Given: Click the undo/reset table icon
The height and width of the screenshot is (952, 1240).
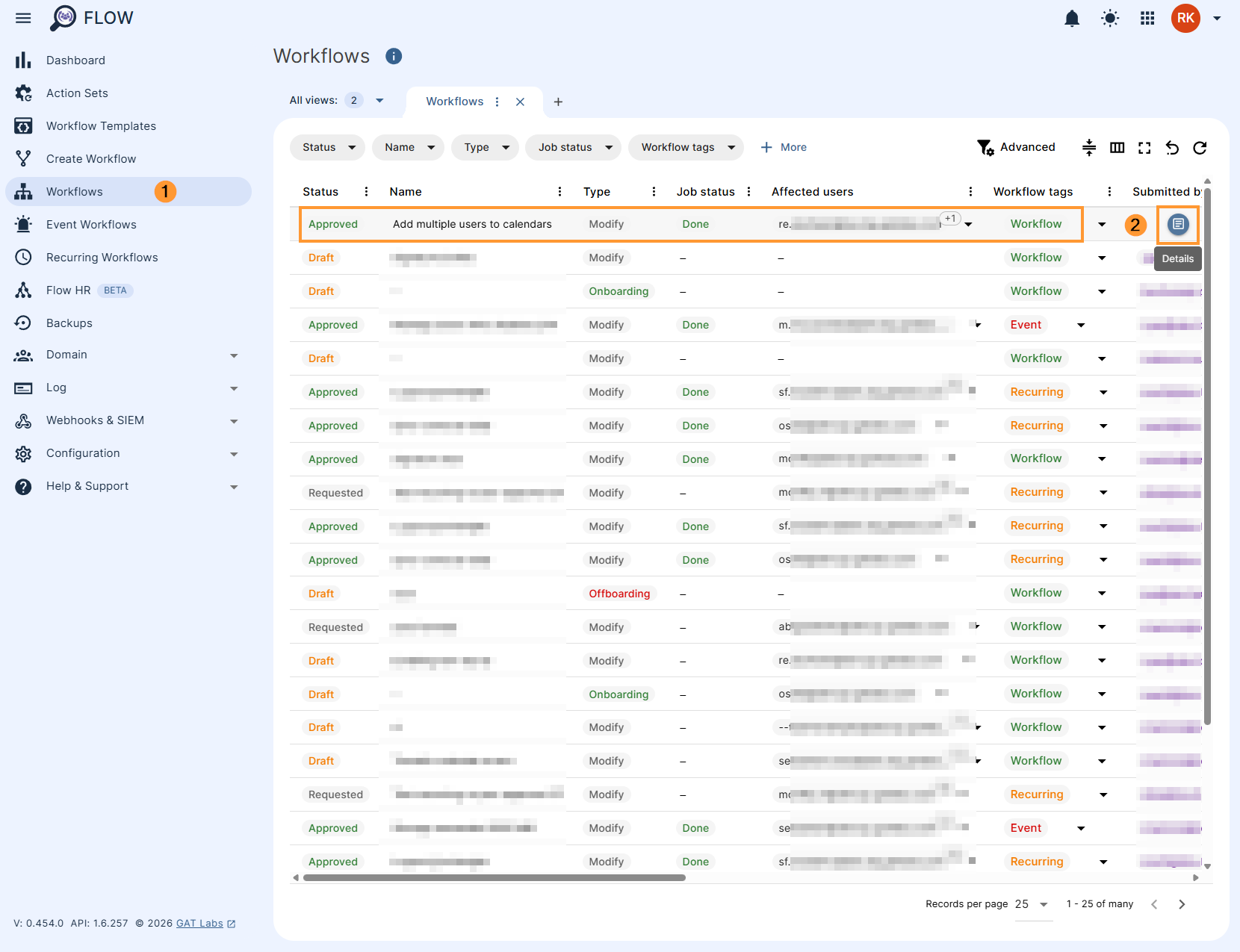Looking at the screenshot, I should [1172, 148].
